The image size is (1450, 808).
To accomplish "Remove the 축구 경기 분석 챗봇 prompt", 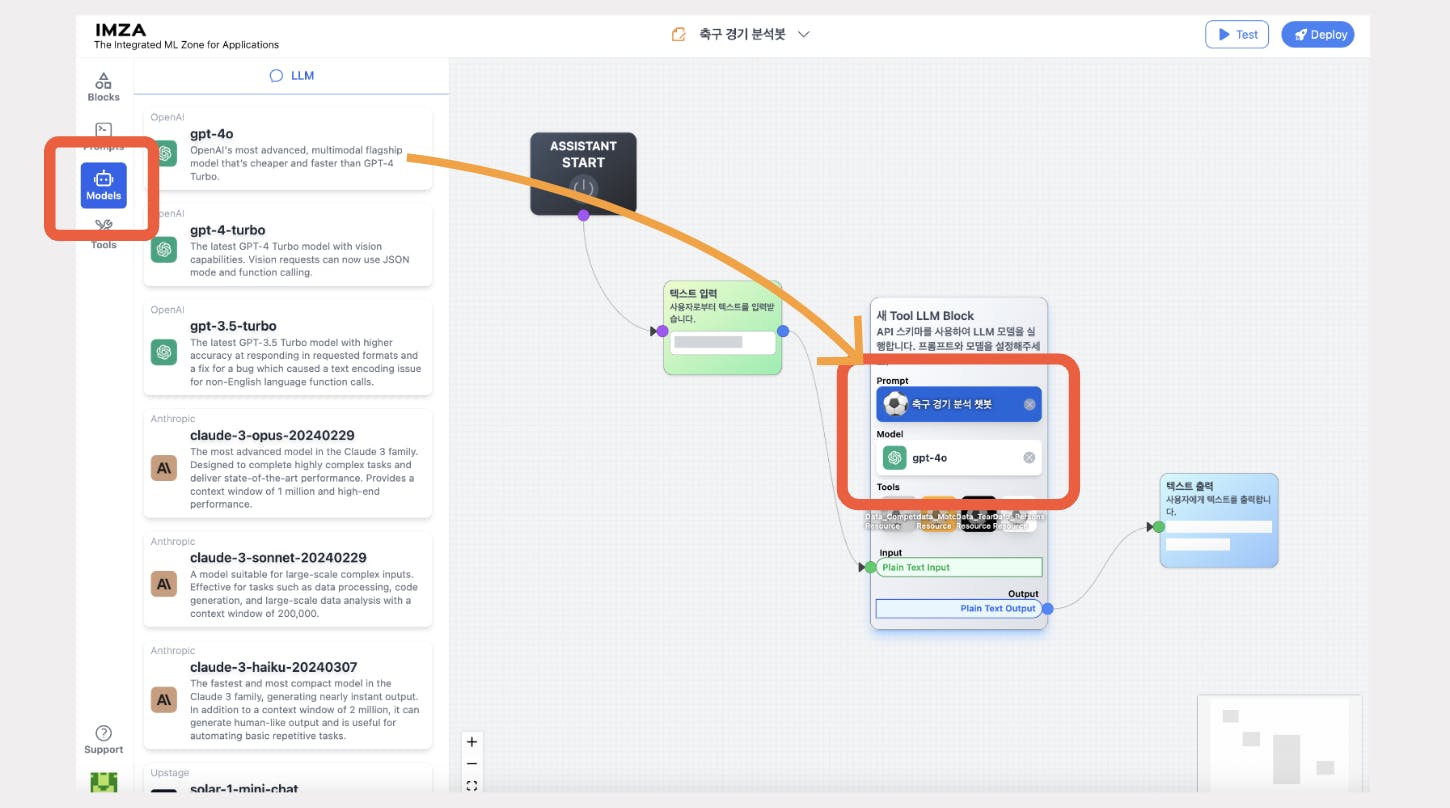I will click(x=1029, y=404).
